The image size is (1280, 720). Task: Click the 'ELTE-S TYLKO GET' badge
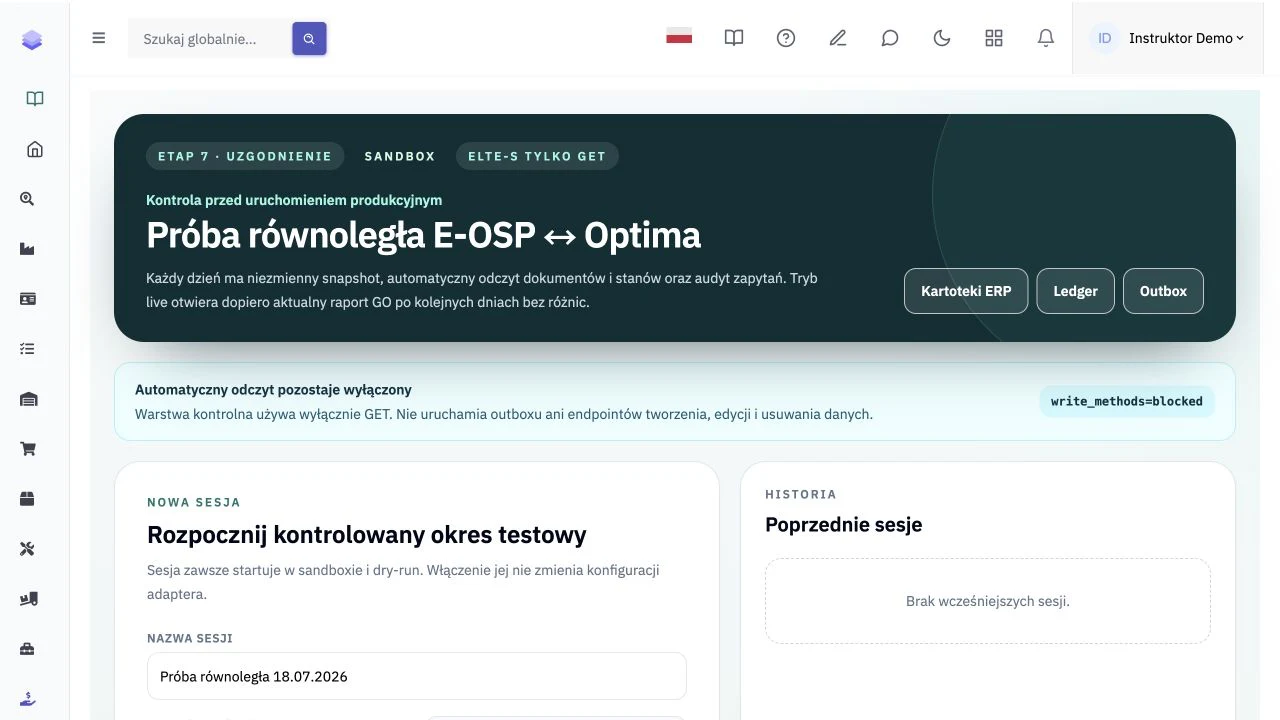[x=537, y=156]
